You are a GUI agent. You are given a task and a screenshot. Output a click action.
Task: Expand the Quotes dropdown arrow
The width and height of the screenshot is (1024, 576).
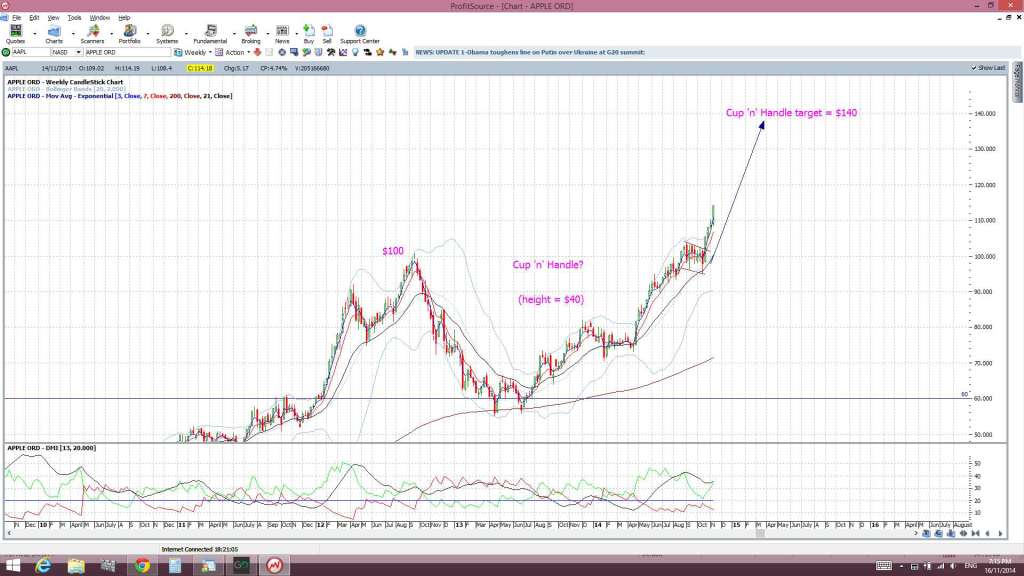(x=35, y=34)
